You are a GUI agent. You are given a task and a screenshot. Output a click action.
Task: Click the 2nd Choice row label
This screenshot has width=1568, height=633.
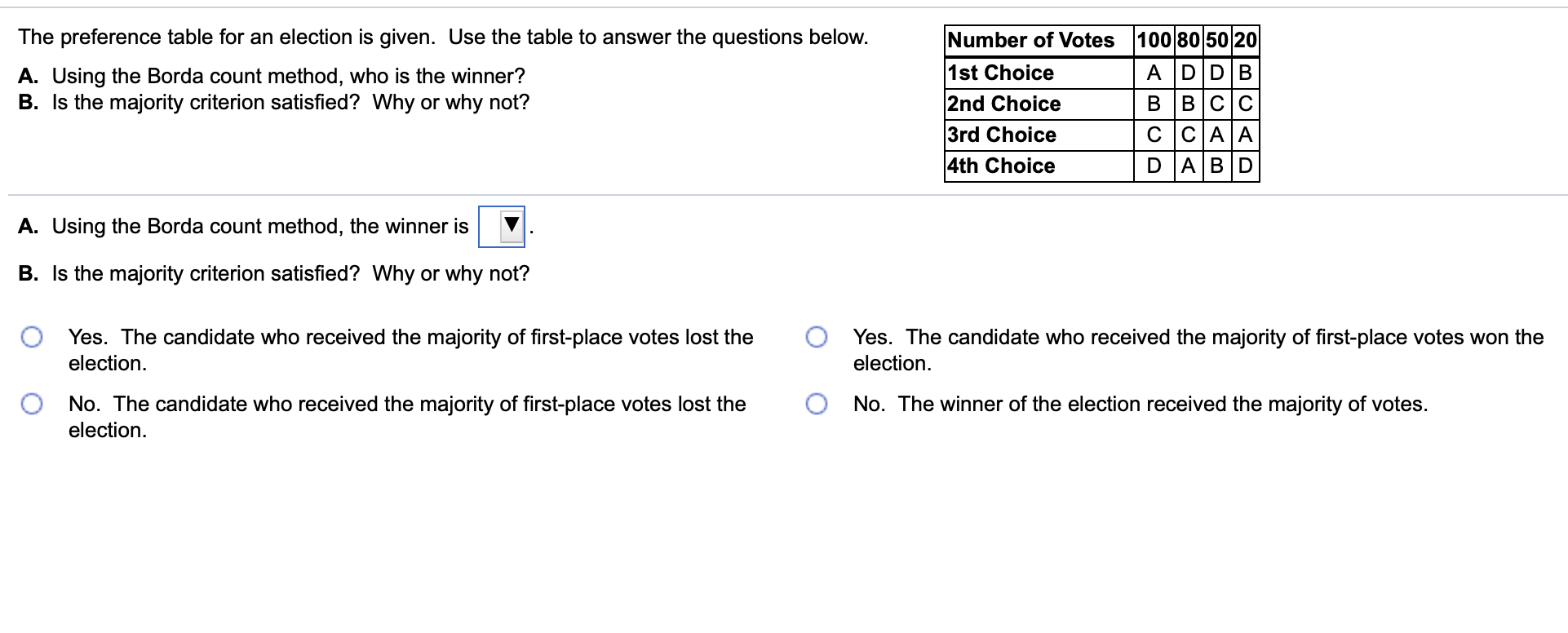click(1004, 104)
